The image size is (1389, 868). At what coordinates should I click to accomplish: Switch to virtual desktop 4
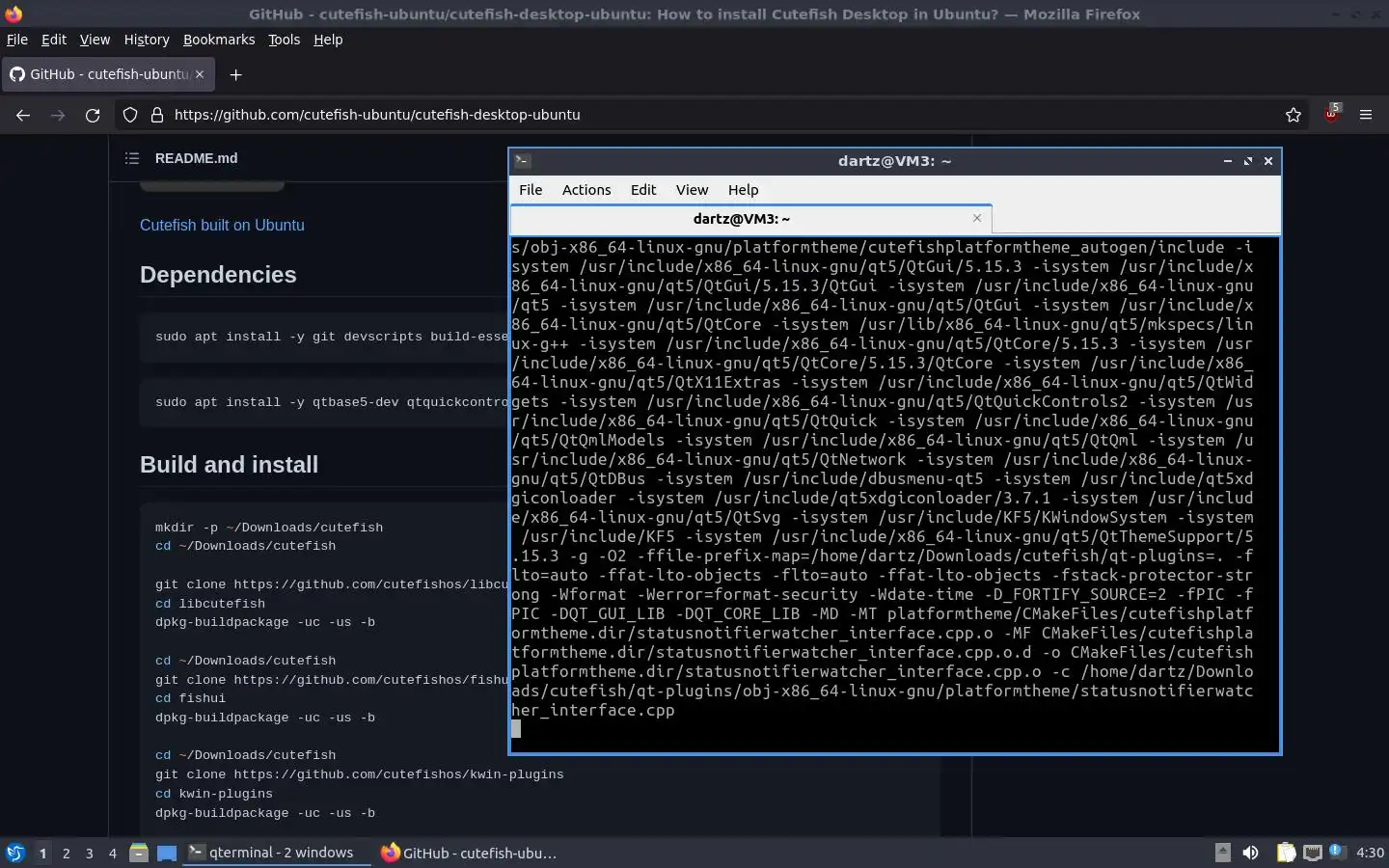pyautogui.click(x=113, y=853)
